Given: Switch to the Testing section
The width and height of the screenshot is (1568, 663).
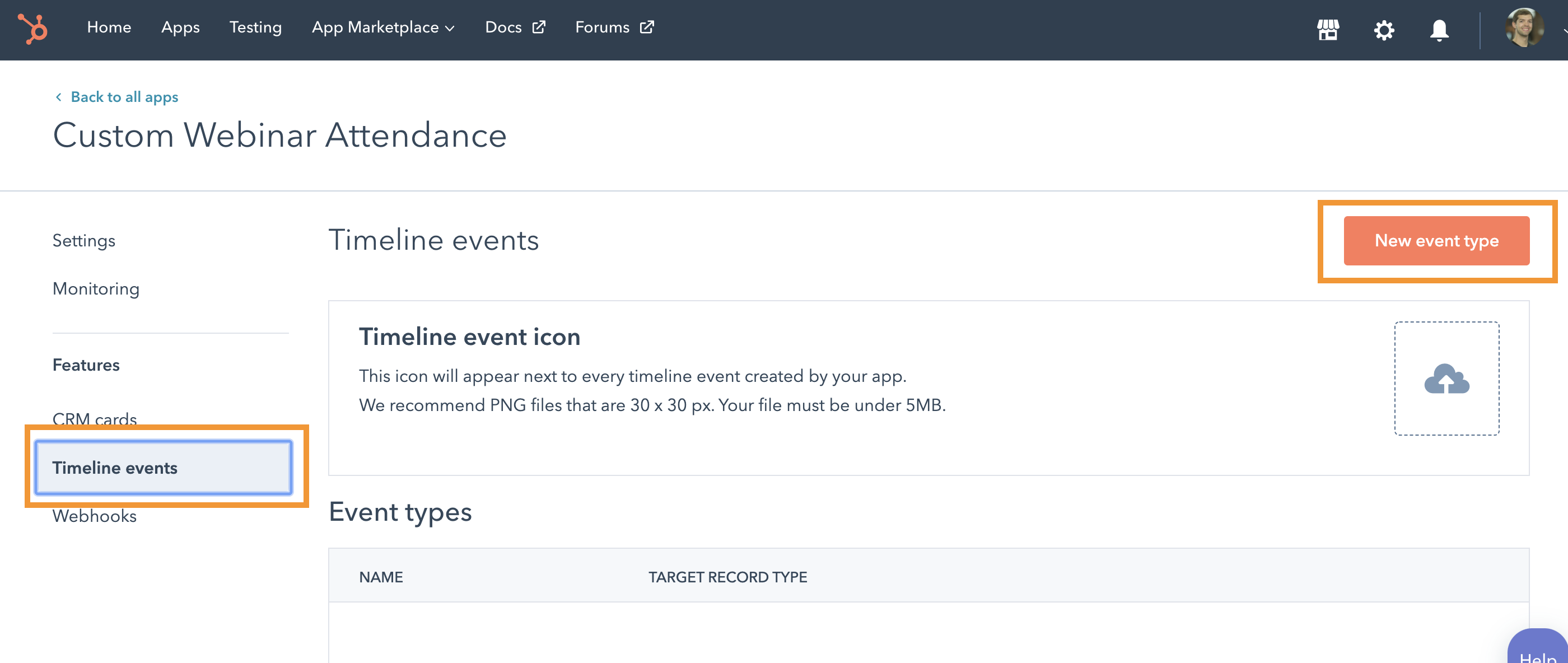Looking at the screenshot, I should tap(255, 27).
